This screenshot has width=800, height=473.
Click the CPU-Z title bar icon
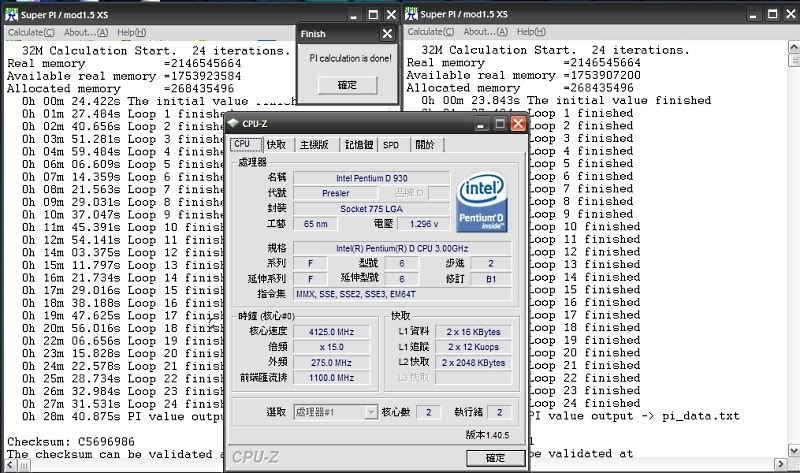(234, 123)
